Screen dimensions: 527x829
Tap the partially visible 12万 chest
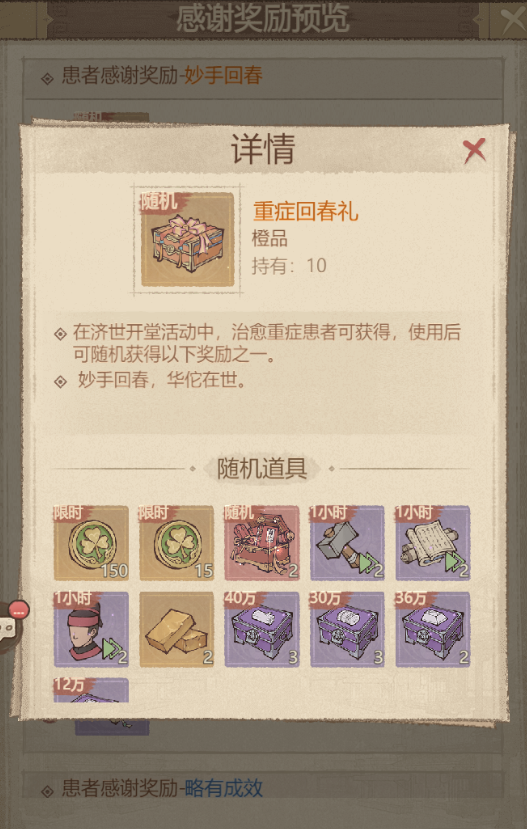91,690
